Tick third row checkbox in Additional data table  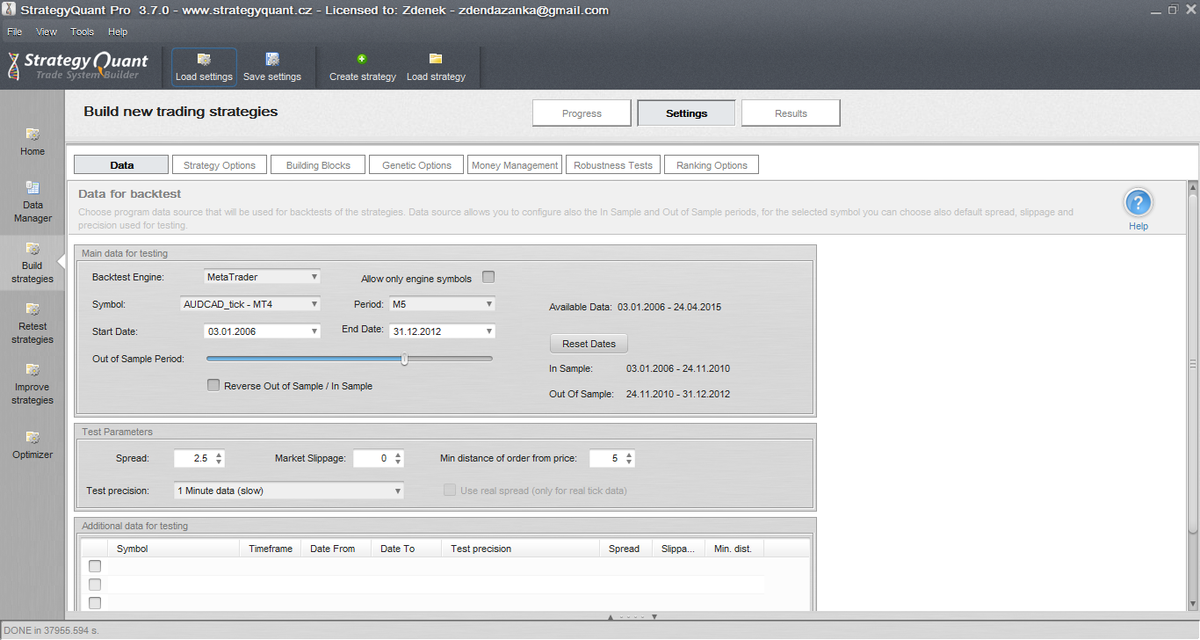click(x=95, y=602)
